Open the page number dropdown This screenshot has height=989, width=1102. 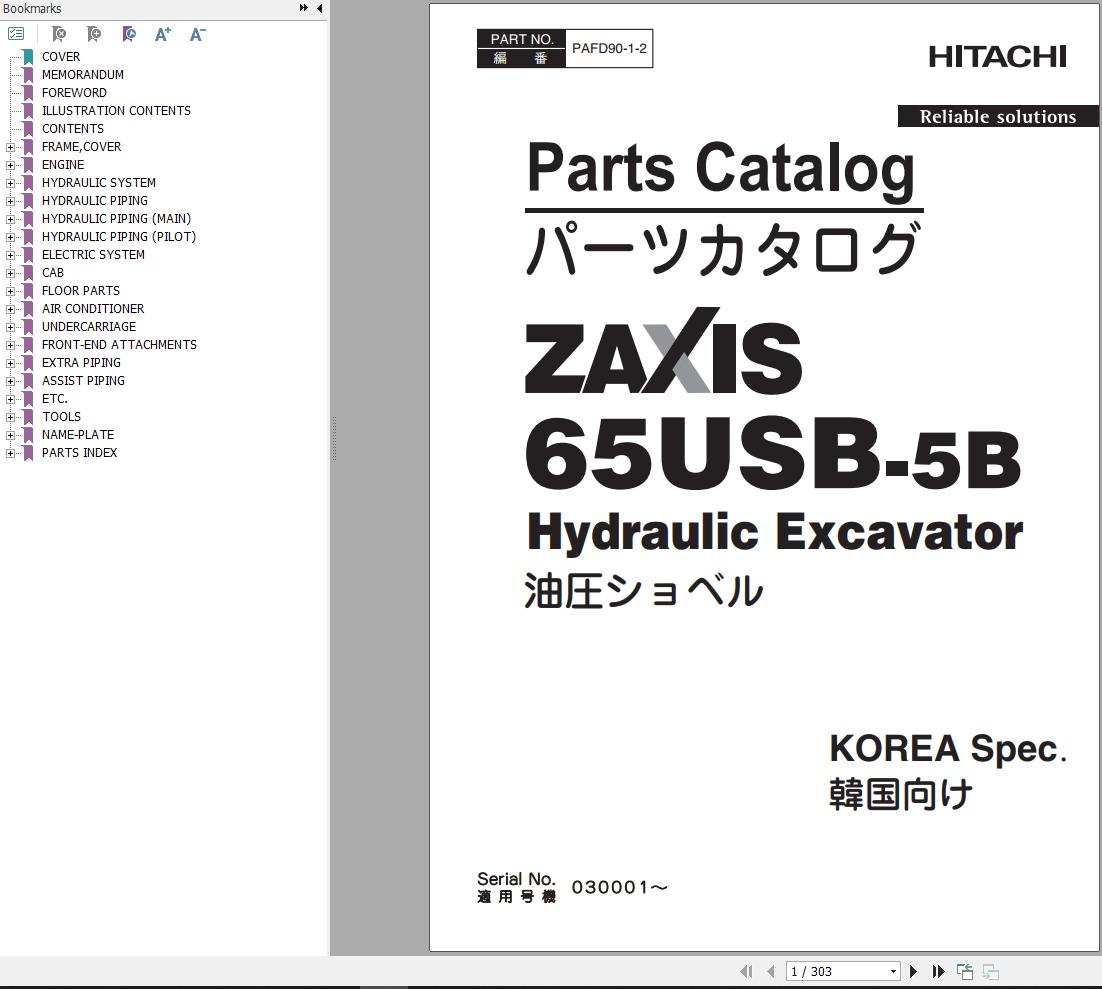[x=893, y=971]
